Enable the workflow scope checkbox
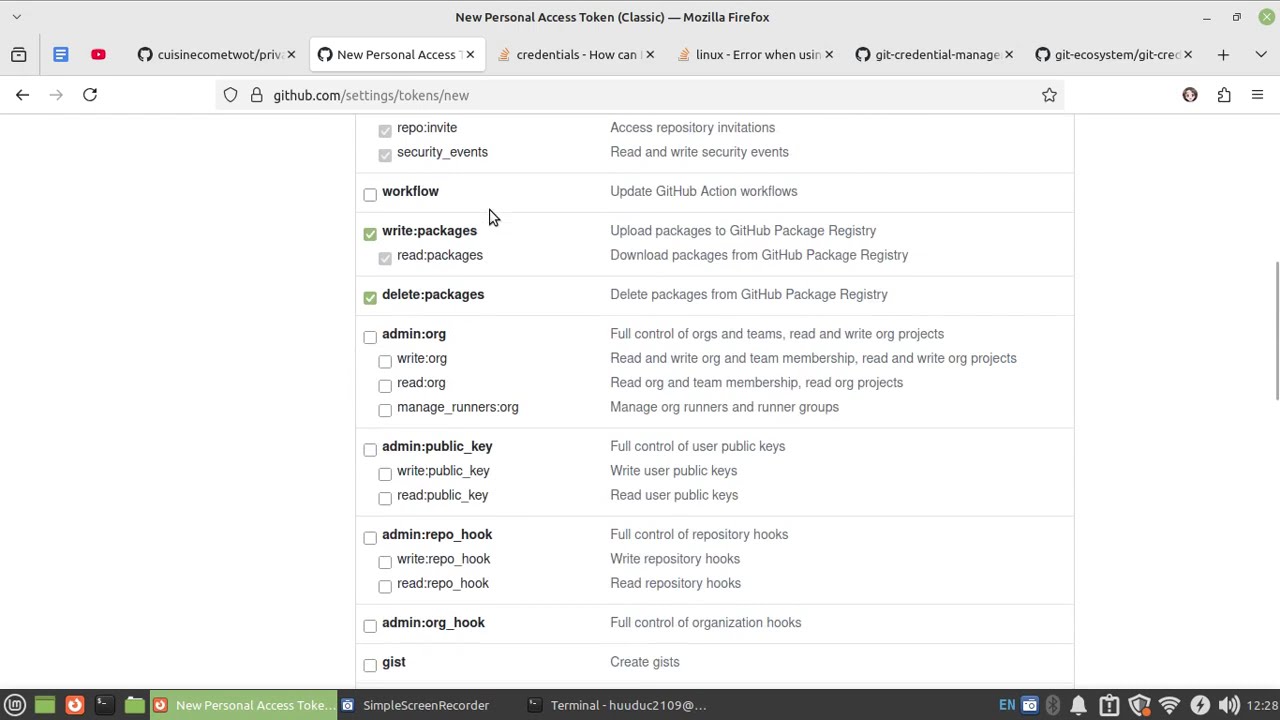 tap(370, 195)
